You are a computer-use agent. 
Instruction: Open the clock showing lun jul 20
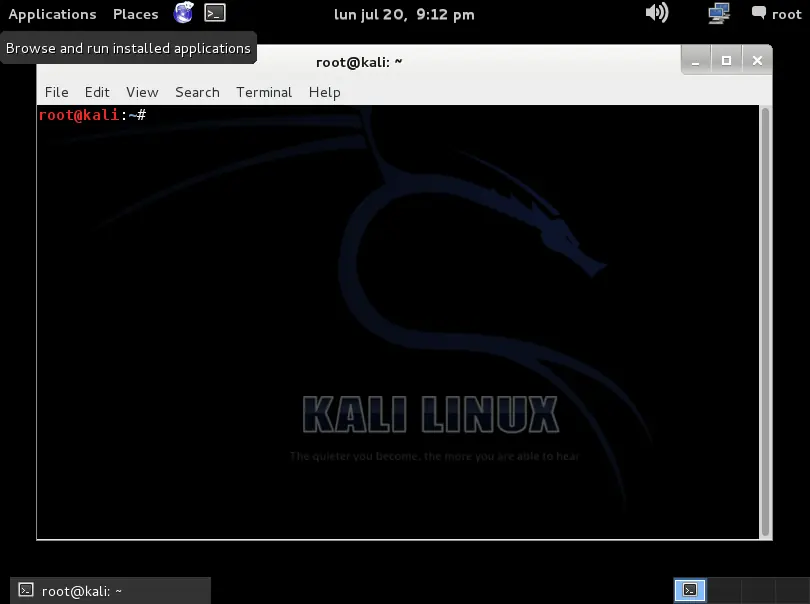pos(404,14)
